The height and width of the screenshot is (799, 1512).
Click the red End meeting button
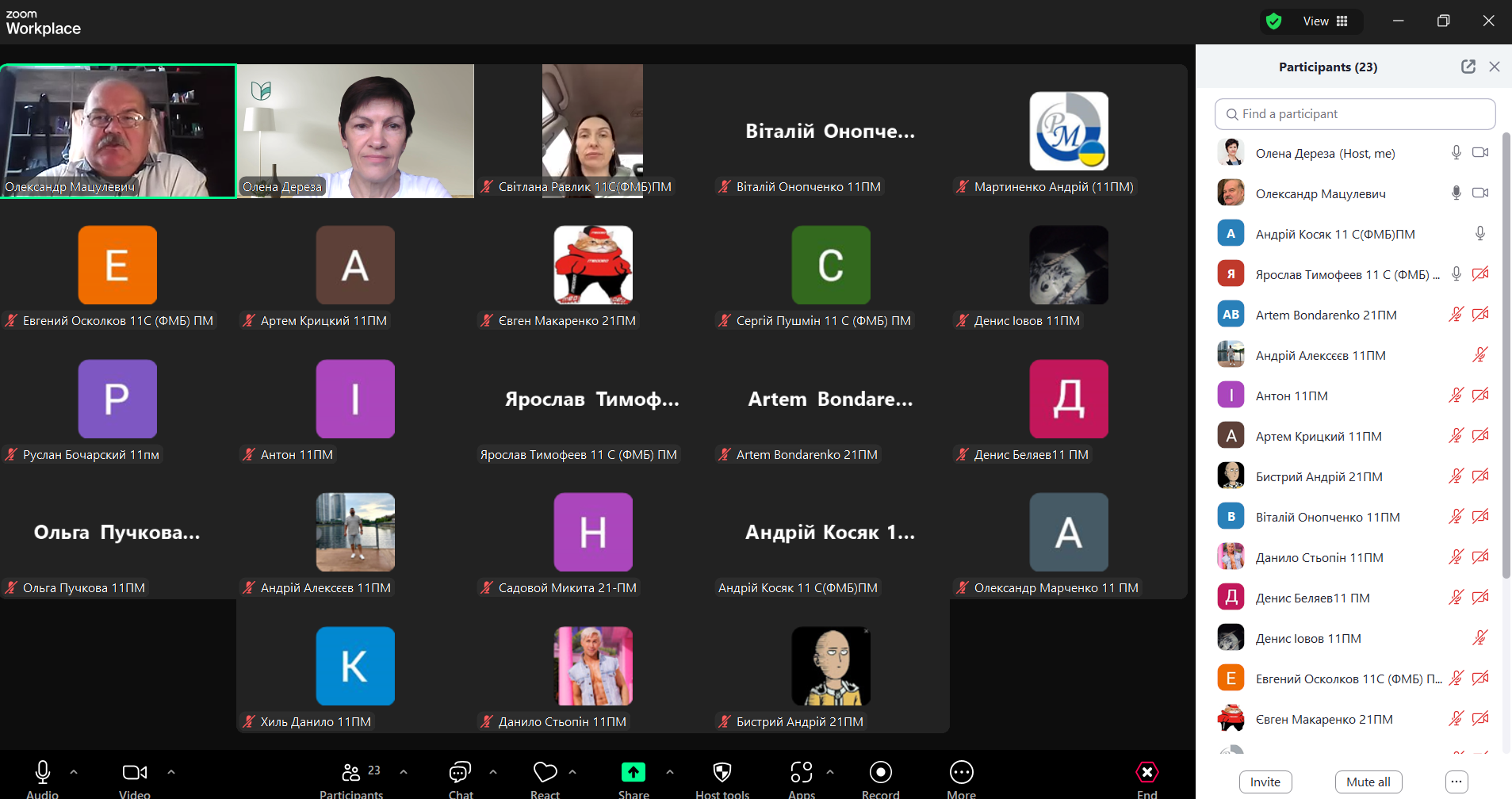1146,773
